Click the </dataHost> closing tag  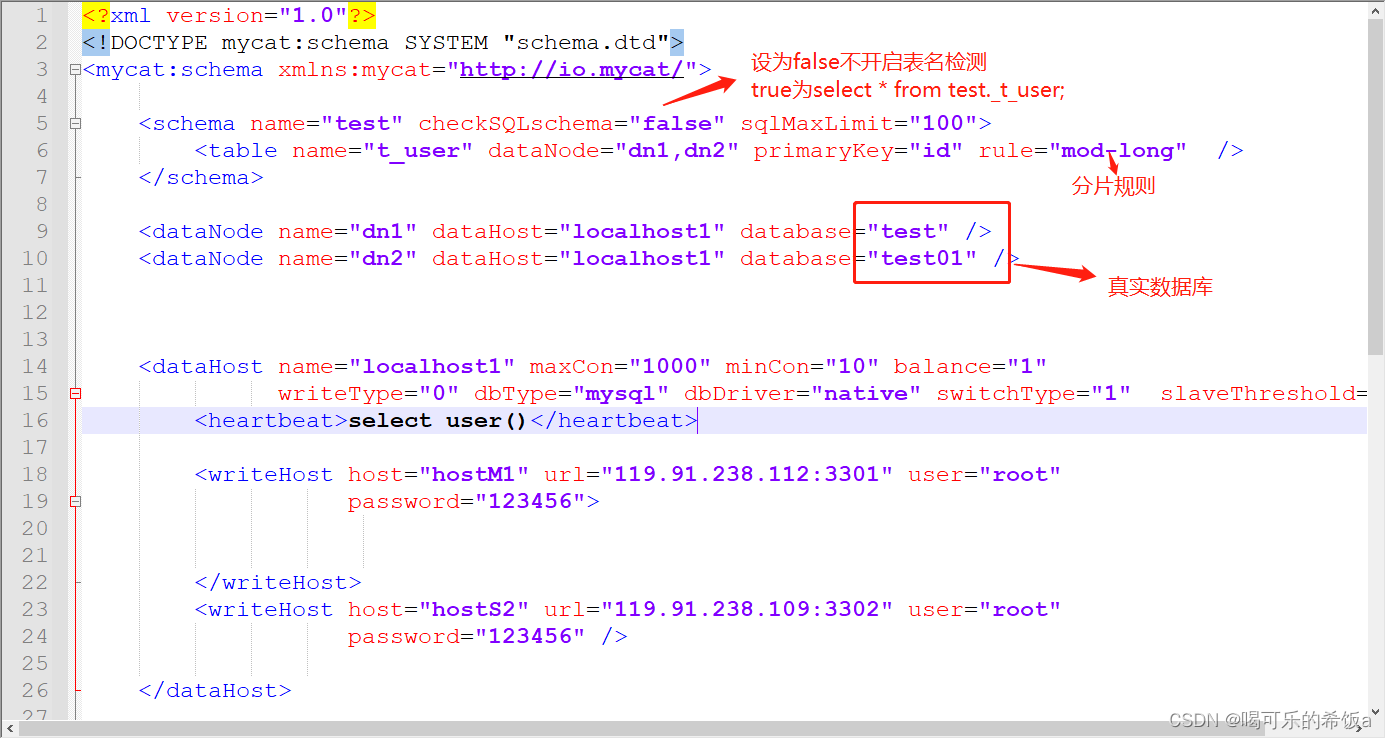pyautogui.click(x=215, y=691)
